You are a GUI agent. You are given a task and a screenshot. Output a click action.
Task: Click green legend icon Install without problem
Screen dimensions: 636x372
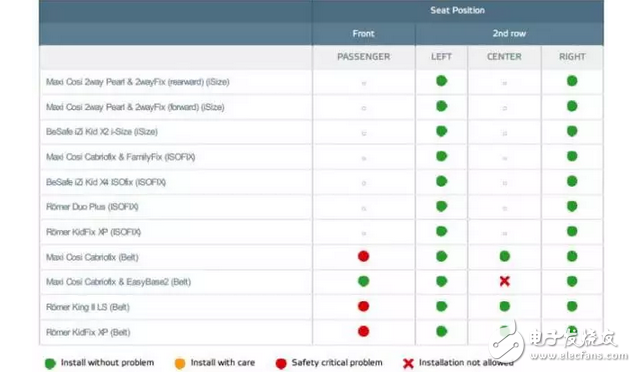[50, 363]
